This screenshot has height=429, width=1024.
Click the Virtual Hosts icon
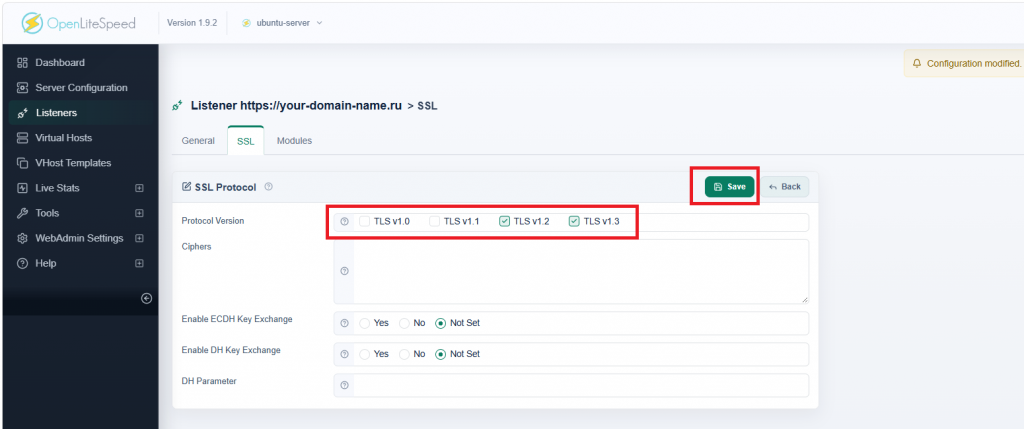click(22, 138)
